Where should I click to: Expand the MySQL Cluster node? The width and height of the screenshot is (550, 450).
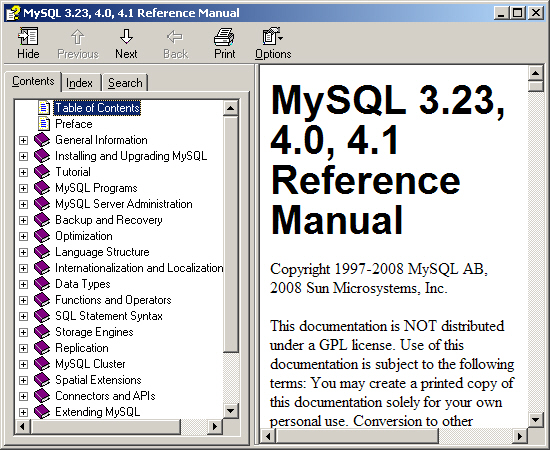click(x=23, y=364)
